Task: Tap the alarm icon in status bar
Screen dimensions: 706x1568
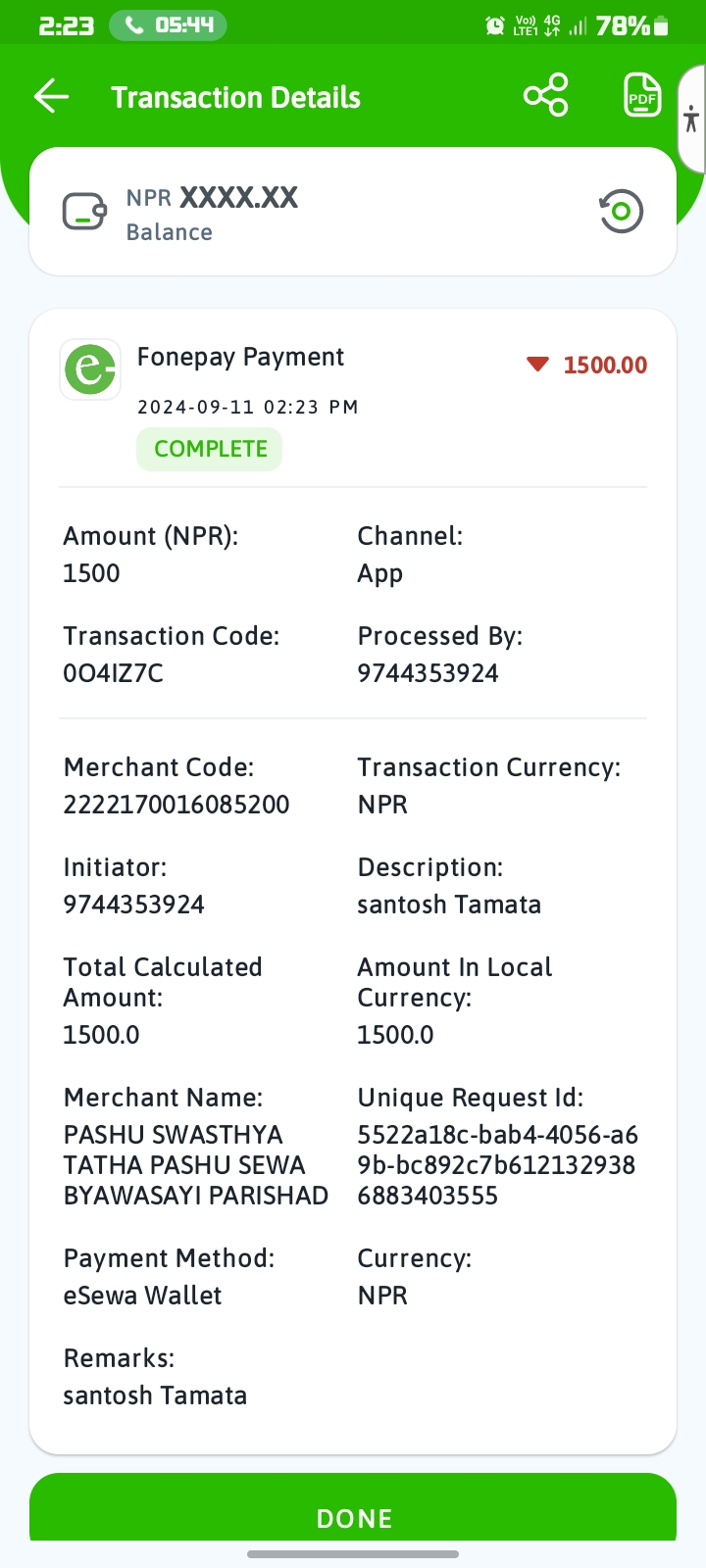Action: (495, 25)
